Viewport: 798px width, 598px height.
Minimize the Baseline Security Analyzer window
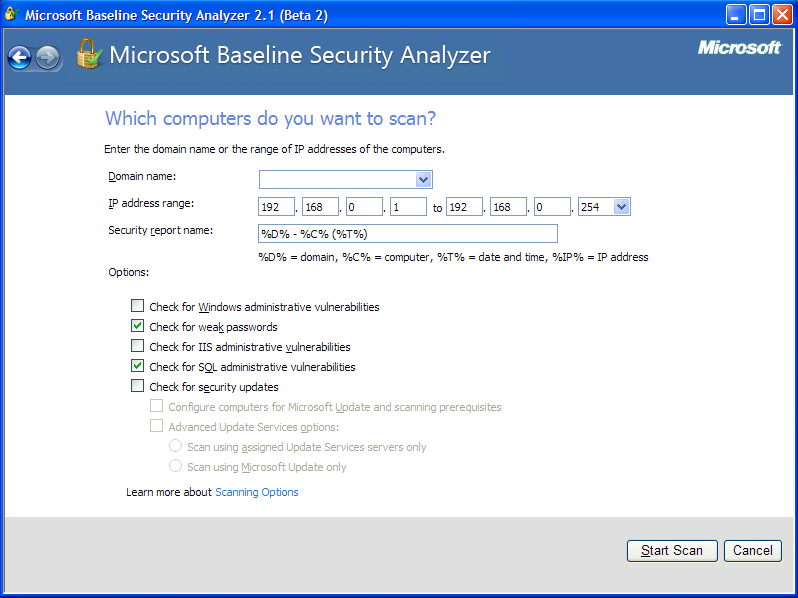pos(735,15)
